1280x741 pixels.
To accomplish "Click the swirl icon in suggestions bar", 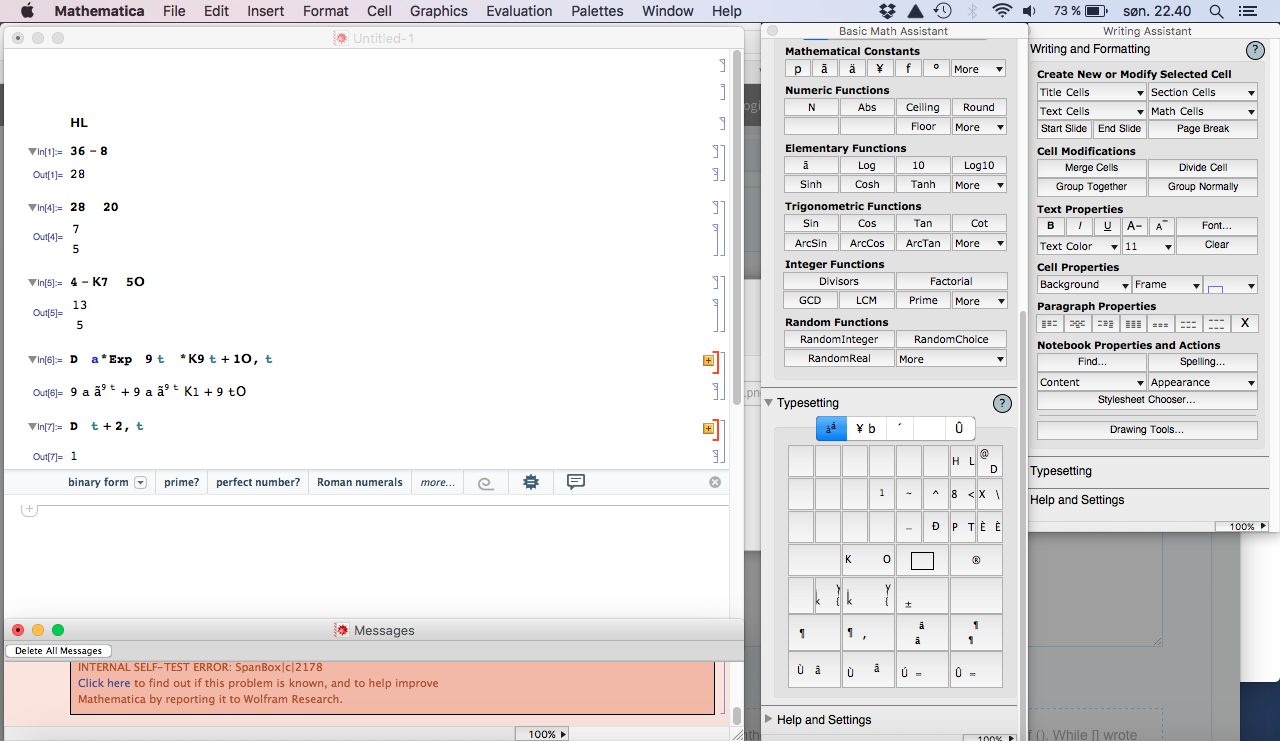I will click(x=486, y=482).
